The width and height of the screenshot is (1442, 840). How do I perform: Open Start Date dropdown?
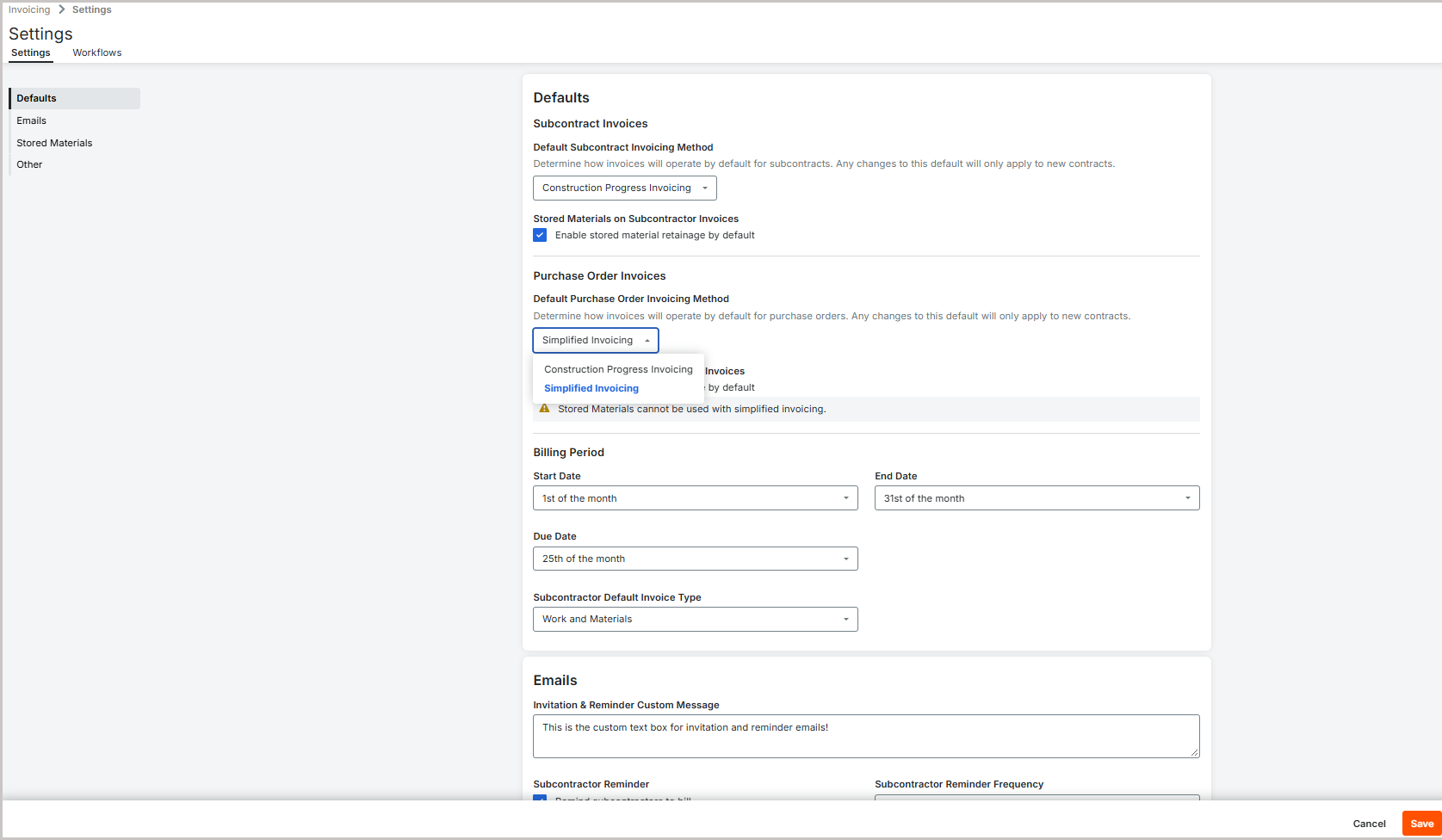click(696, 498)
